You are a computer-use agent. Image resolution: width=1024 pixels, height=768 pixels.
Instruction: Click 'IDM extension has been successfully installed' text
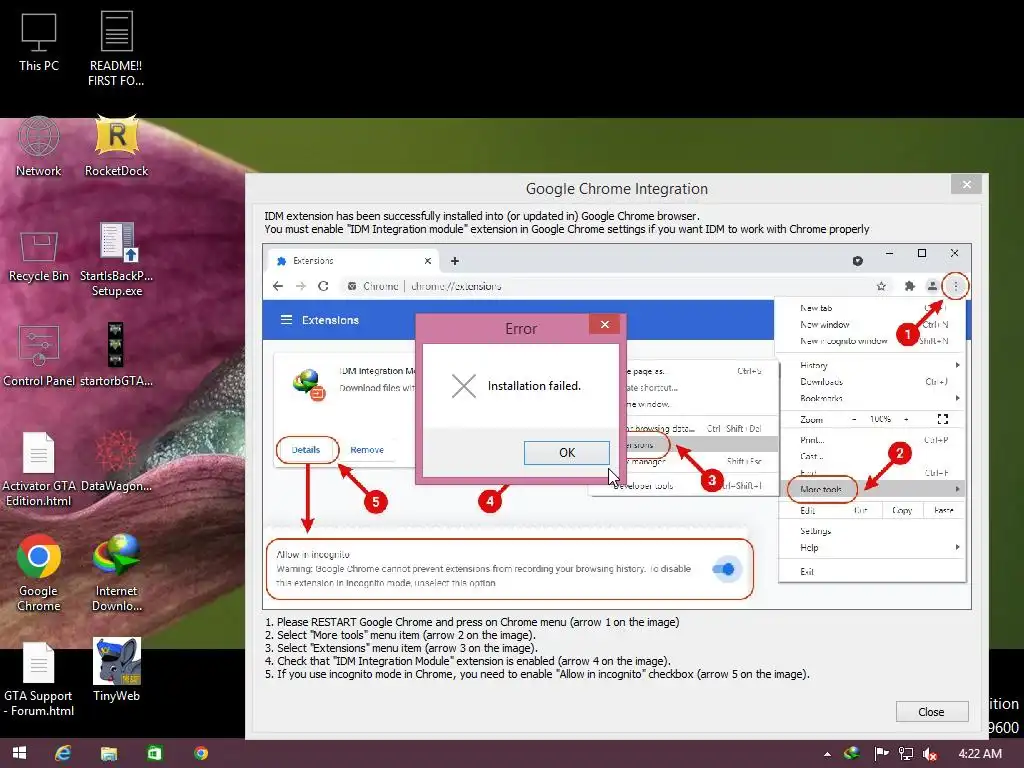482,216
